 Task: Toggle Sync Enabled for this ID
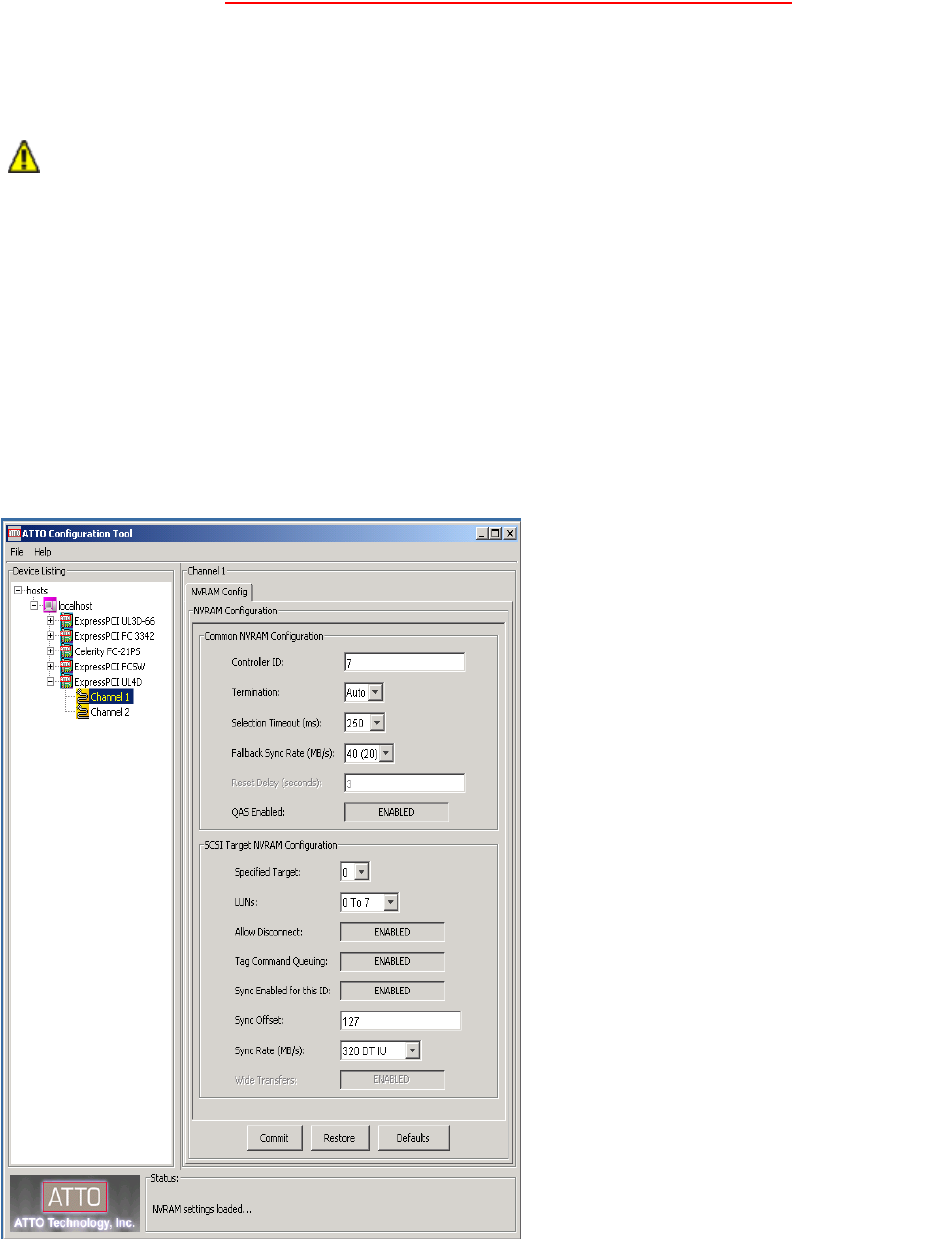[392, 991]
